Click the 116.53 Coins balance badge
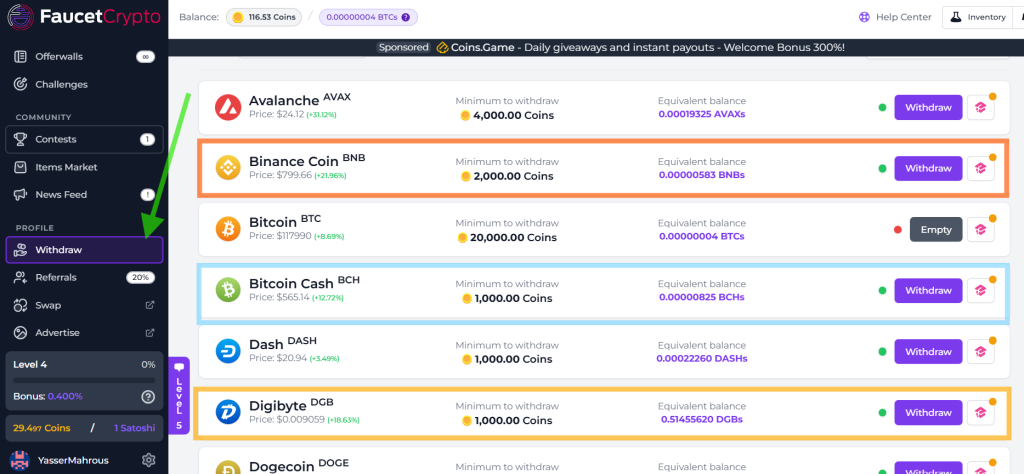Screen dimensions: 1024x474 [264, 17]
